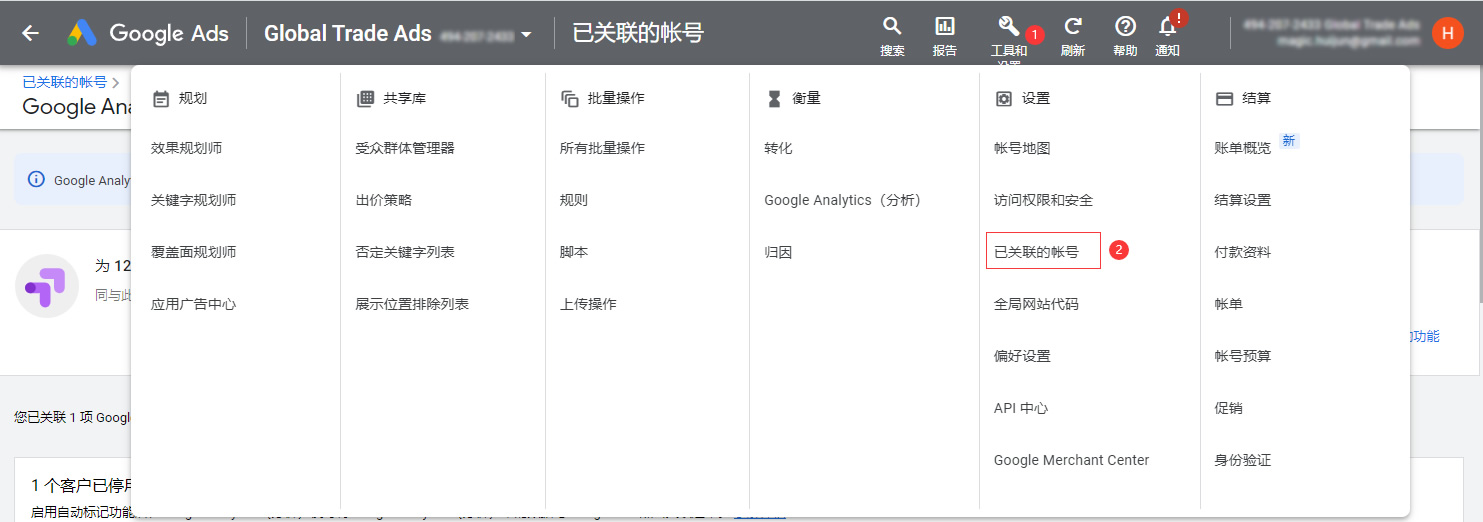The height and width of the screenshot is (522, 1483).
Task: Open 否定关键字列表
Action: coord(405,252)
